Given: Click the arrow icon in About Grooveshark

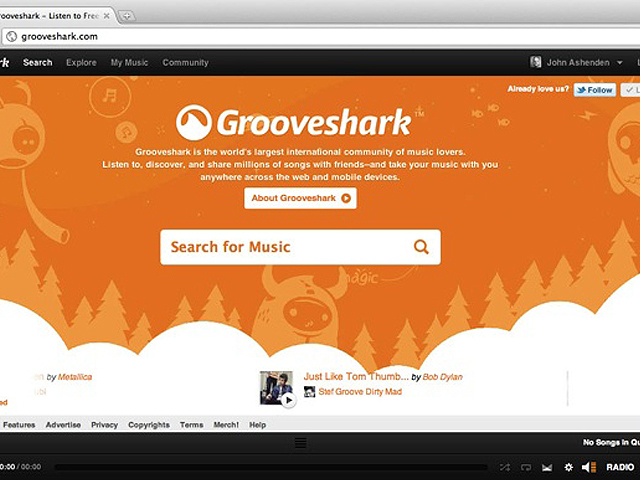Looking at the screenshot, I should coord(346,198).
